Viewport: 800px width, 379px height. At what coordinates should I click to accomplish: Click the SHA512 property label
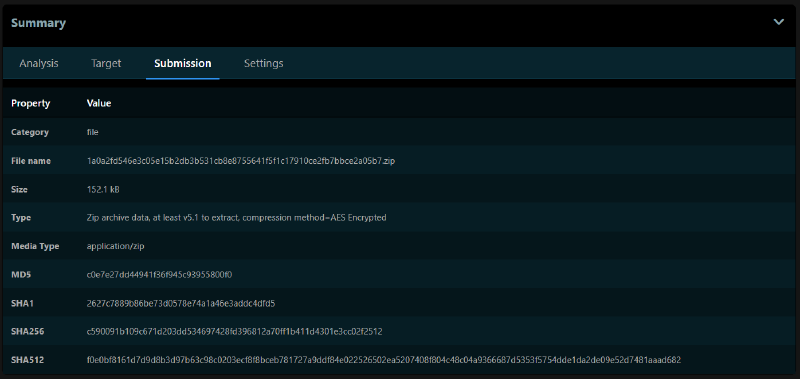[28, 360]
